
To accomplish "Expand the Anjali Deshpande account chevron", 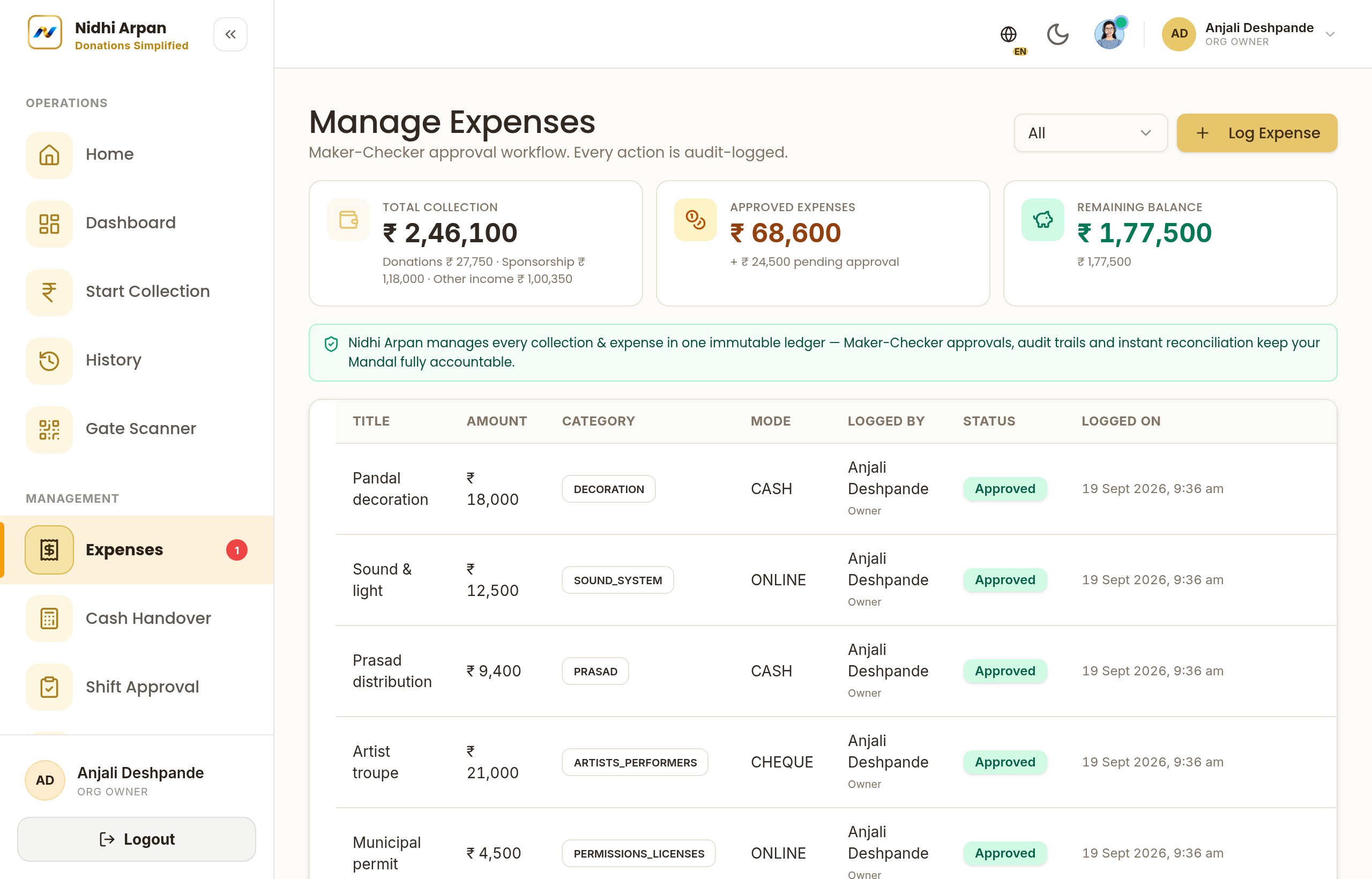I will point(1330,34).
